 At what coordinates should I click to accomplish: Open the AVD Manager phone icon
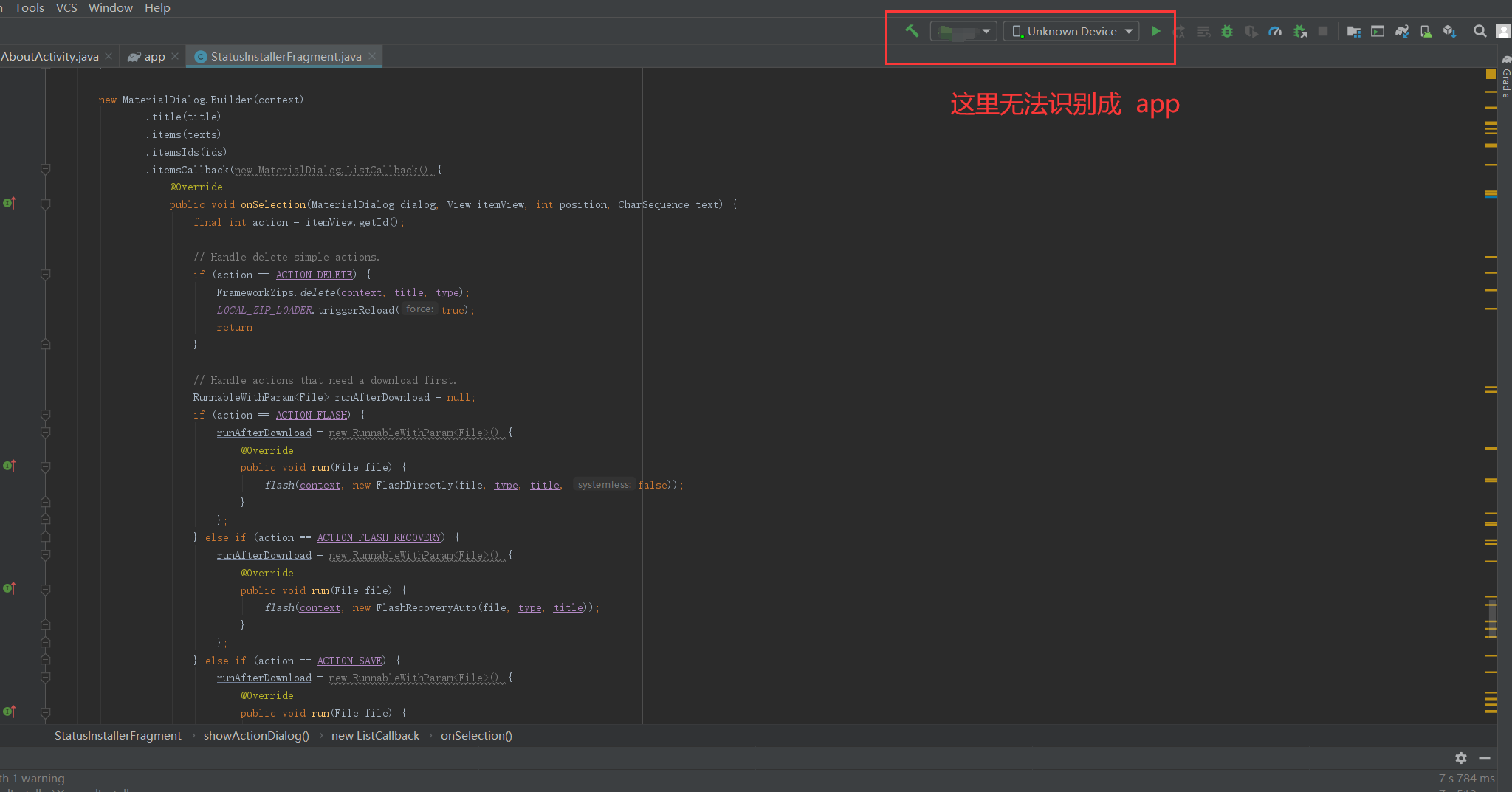pyautogui.click(x=1426, y=31)
